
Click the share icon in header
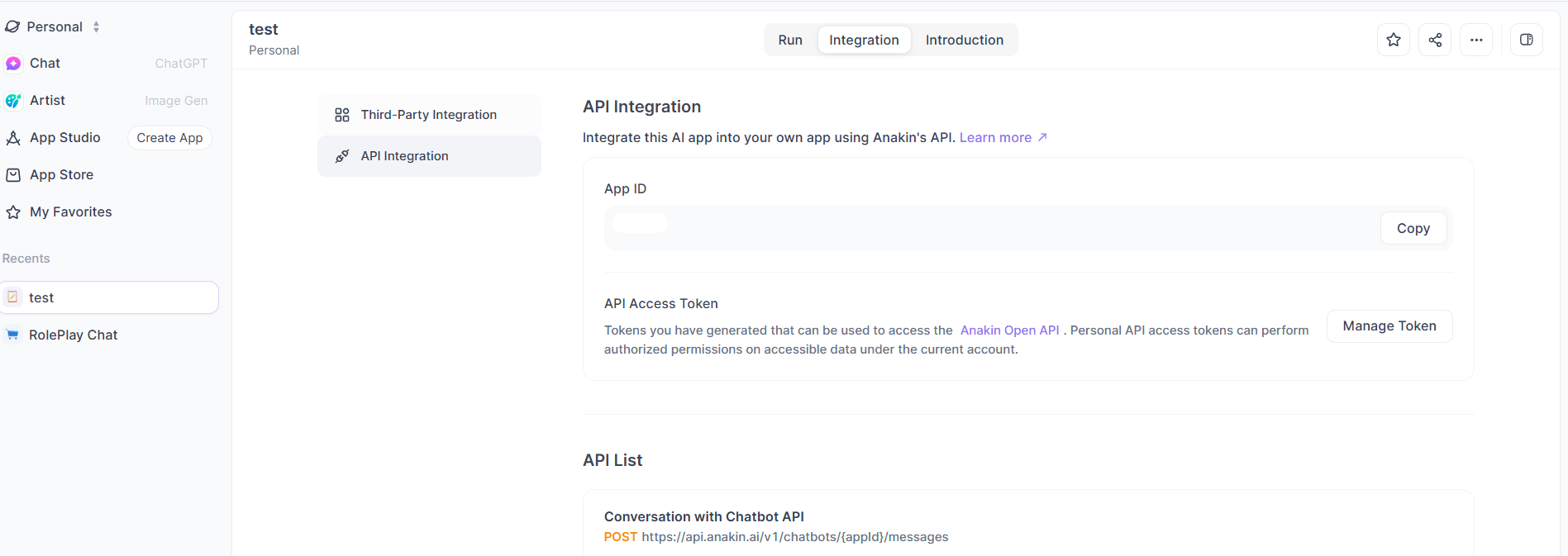(x=1435, y=40)
